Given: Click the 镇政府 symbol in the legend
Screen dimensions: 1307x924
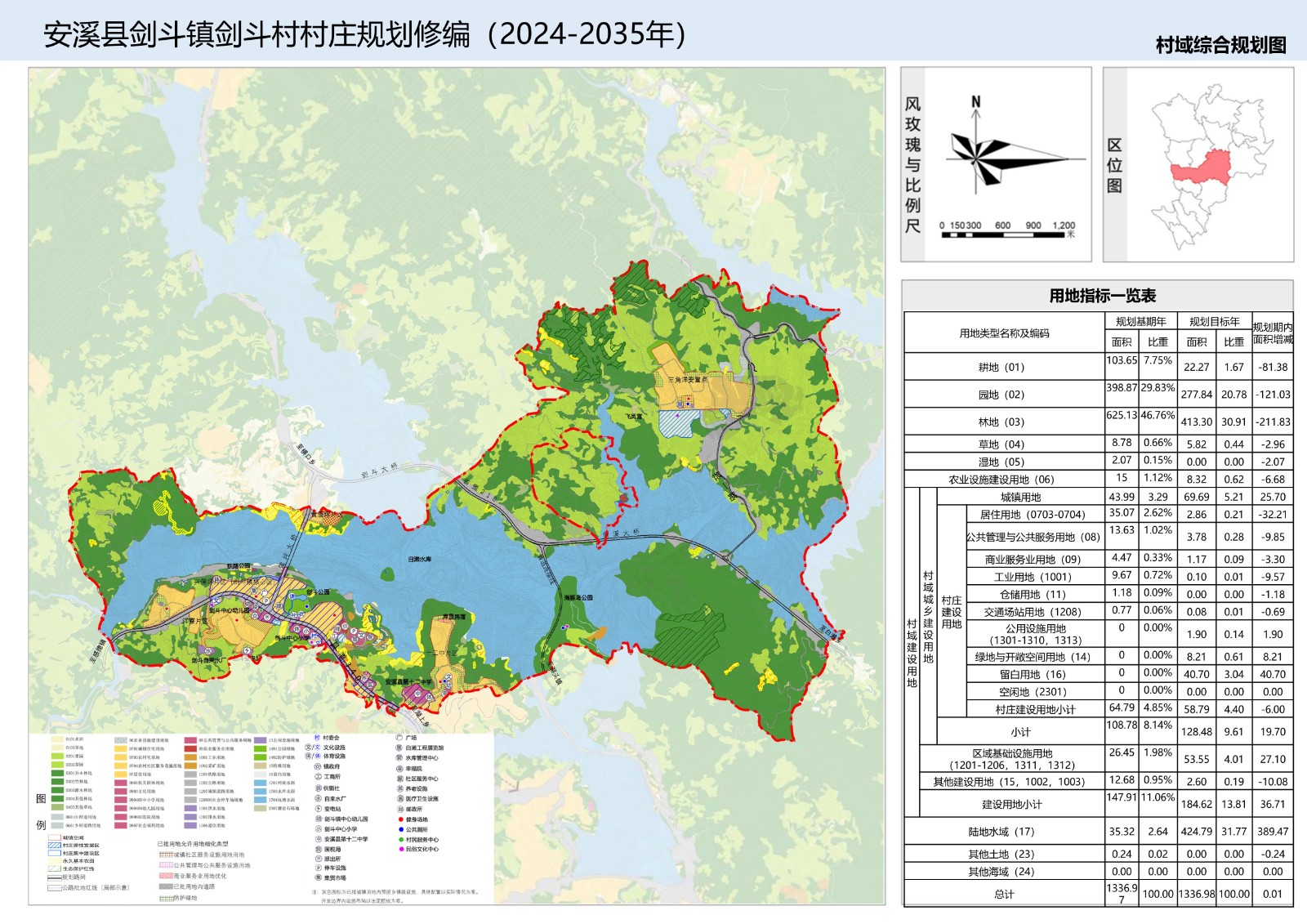Looking at the screenshot, I should (317, 767).
